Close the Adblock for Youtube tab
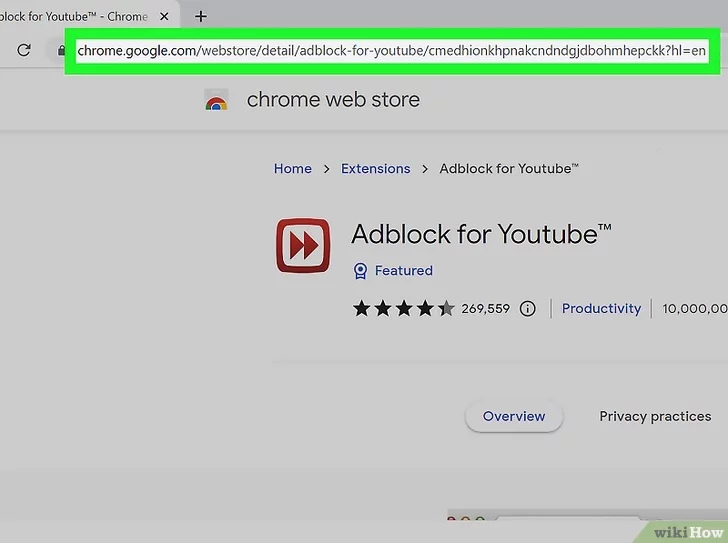728x543 pixels. [x=165, y=16]
